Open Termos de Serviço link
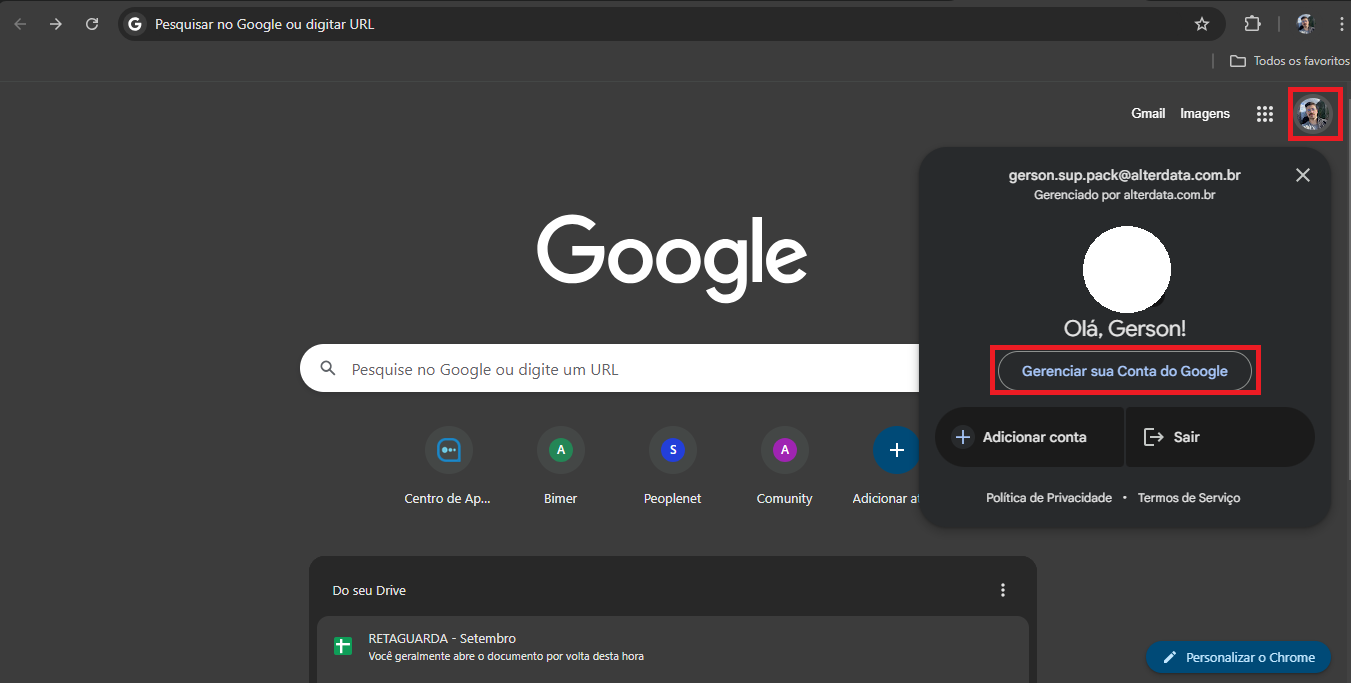1351x683 pixels. (x=1189, y=498)
